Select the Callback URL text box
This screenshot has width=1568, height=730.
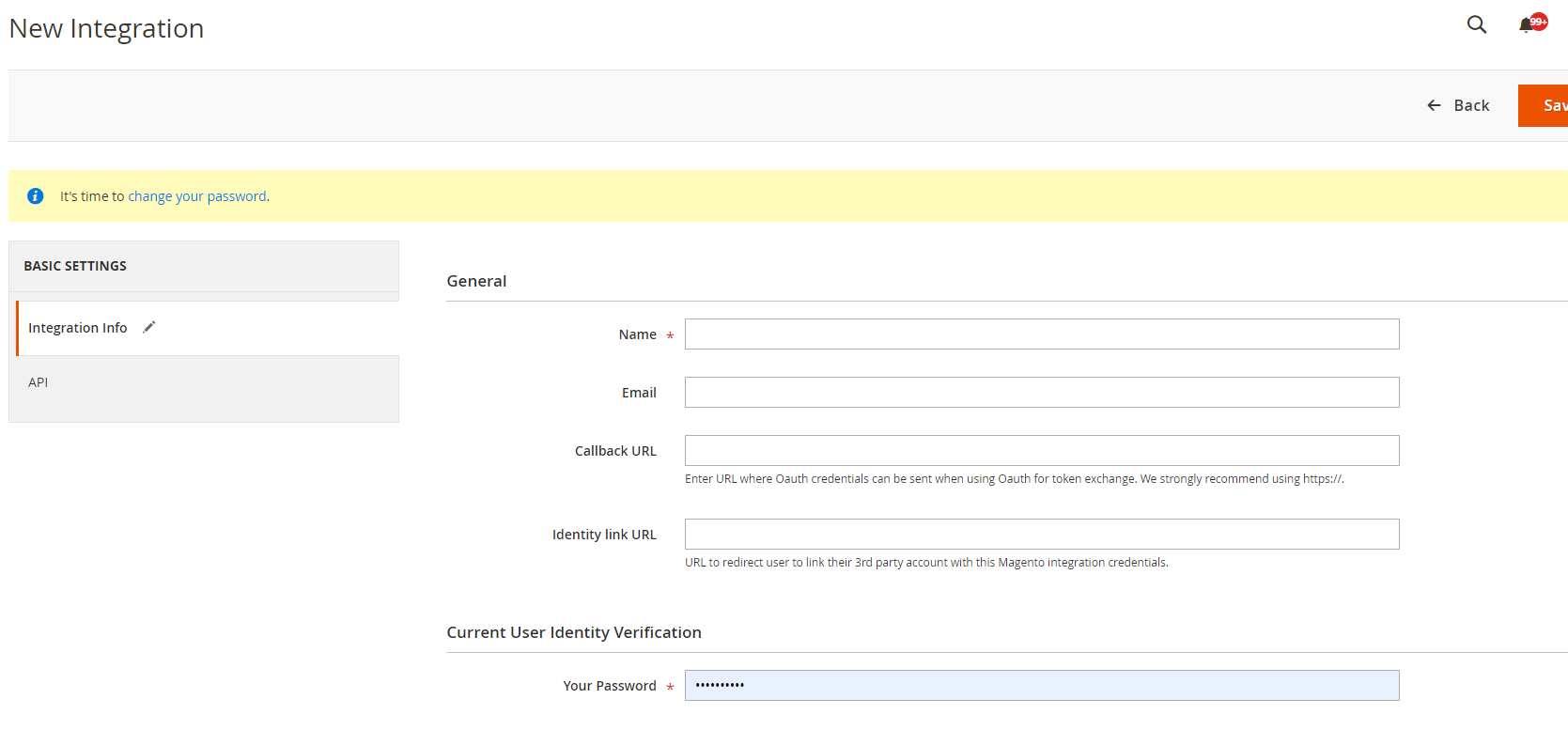(x=1041, y=451)
